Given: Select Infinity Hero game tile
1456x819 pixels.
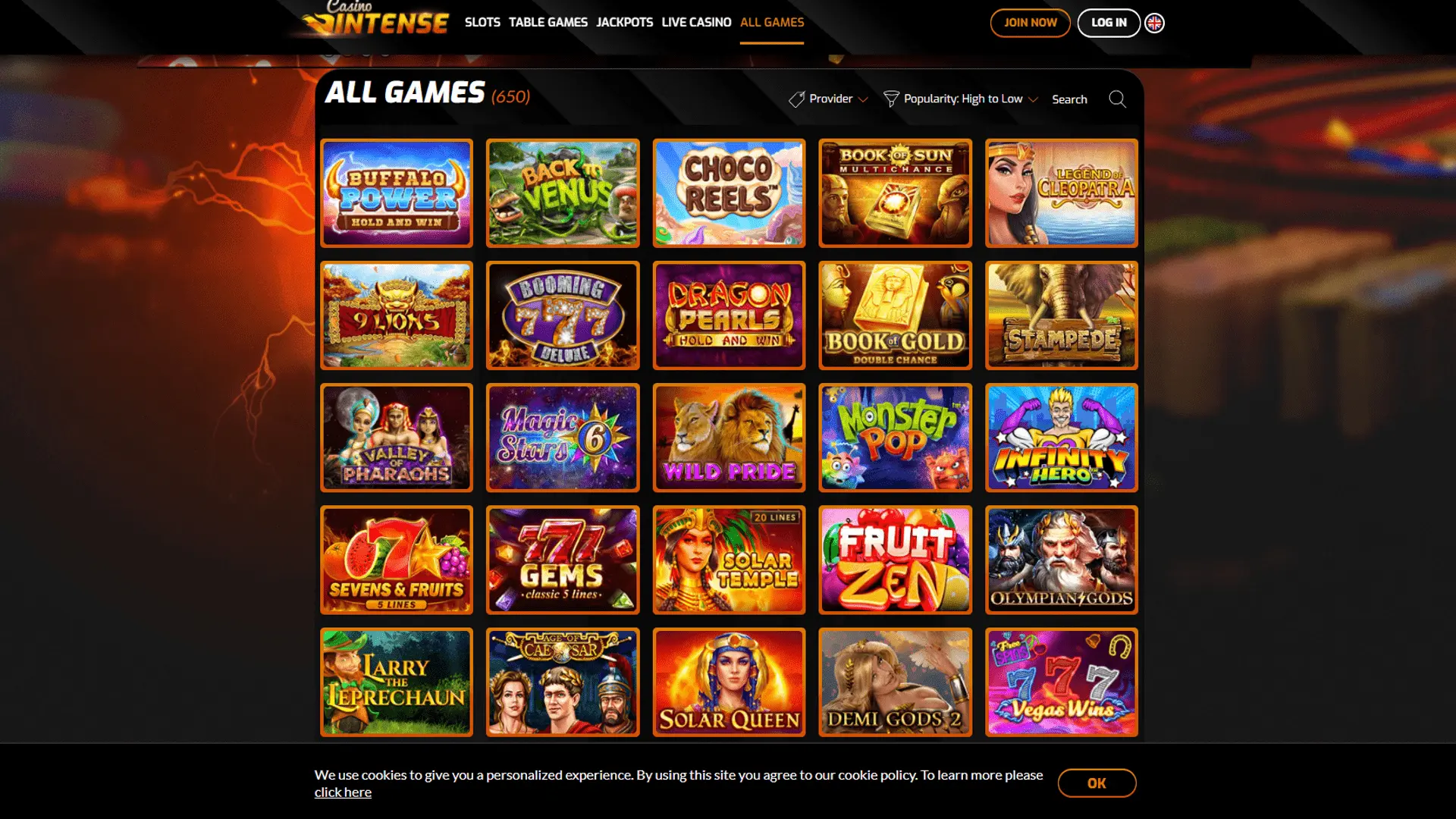Looking at the screenshot, I should pyautogui.click(x=1061, y=438).
